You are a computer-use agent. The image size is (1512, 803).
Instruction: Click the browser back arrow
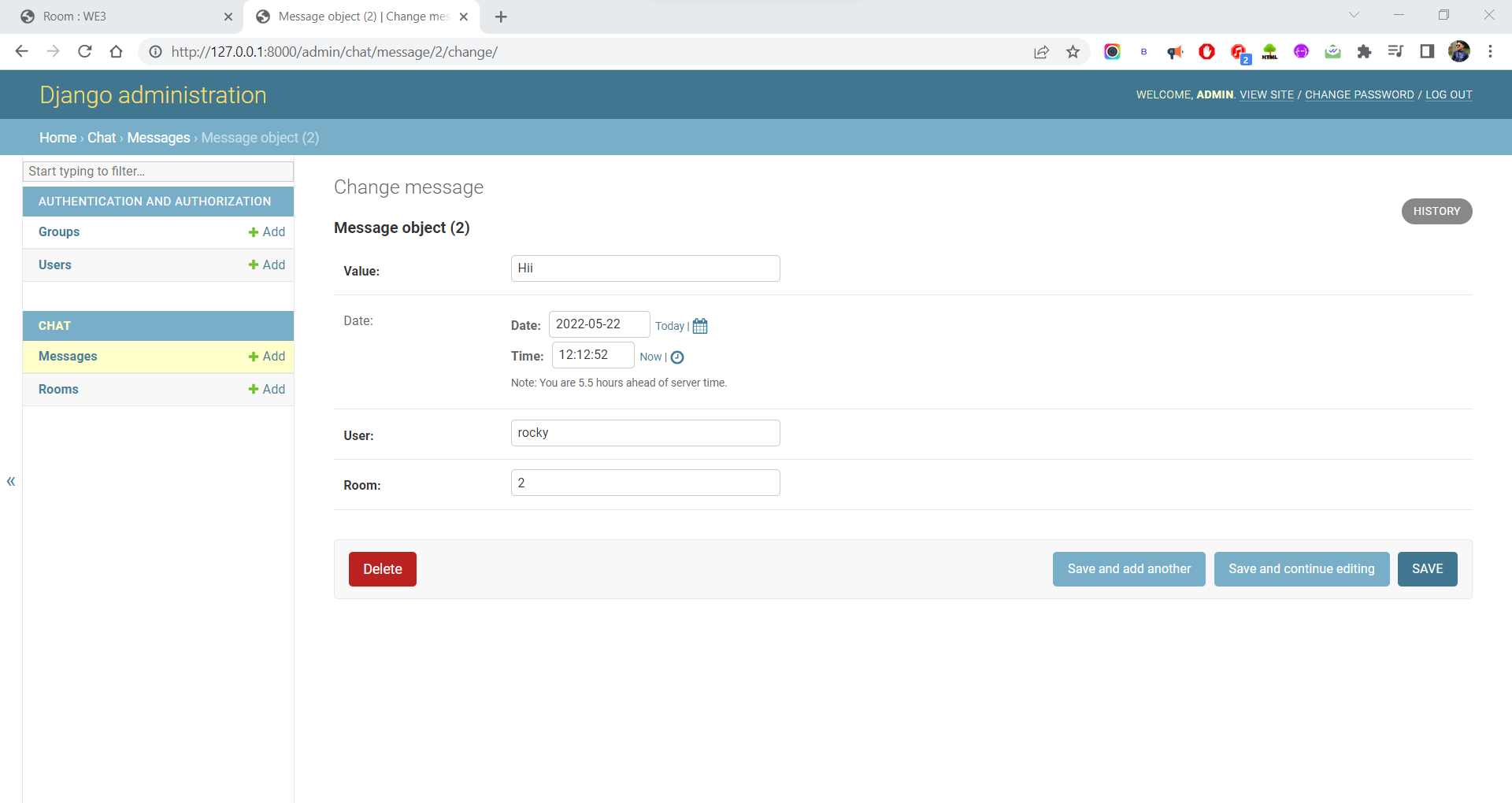(21, 52)
